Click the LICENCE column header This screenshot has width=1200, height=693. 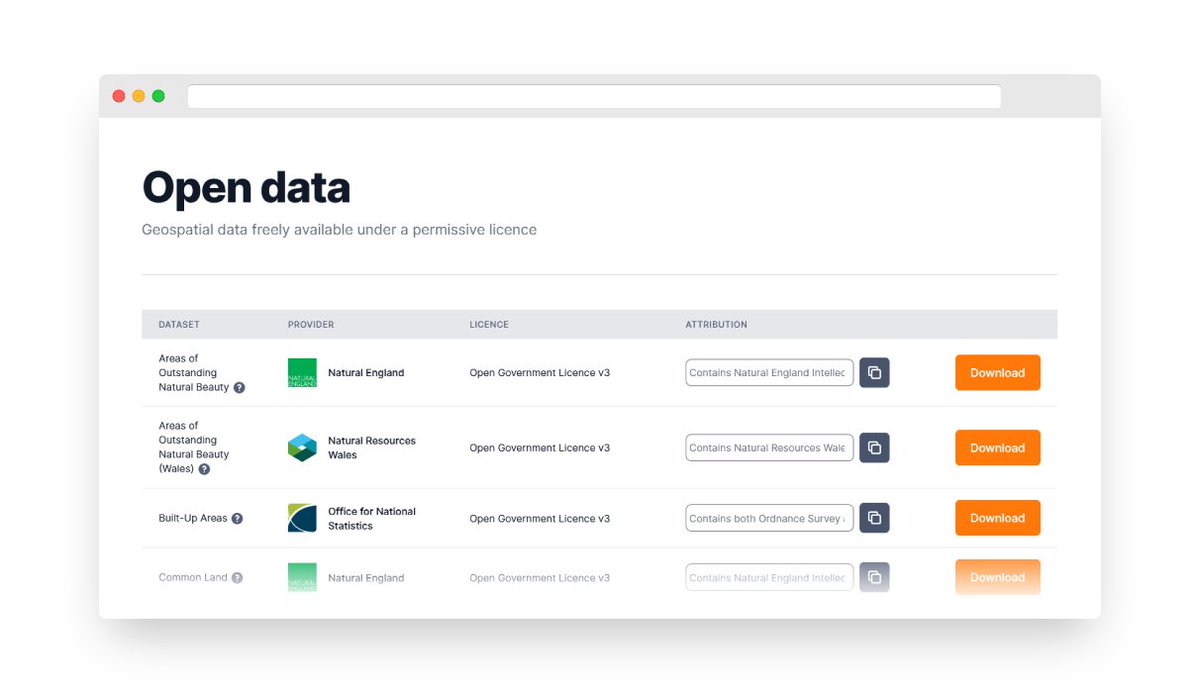489,325
